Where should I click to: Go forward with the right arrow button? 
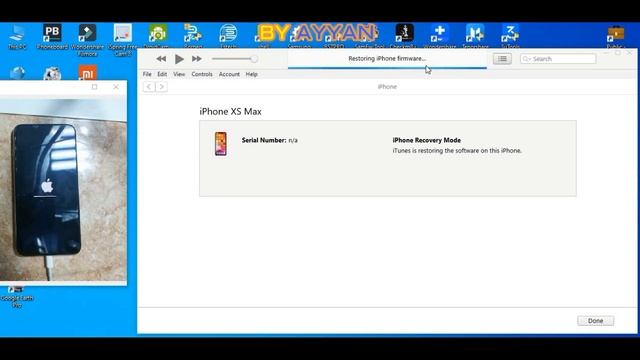[x=162, y=87]
